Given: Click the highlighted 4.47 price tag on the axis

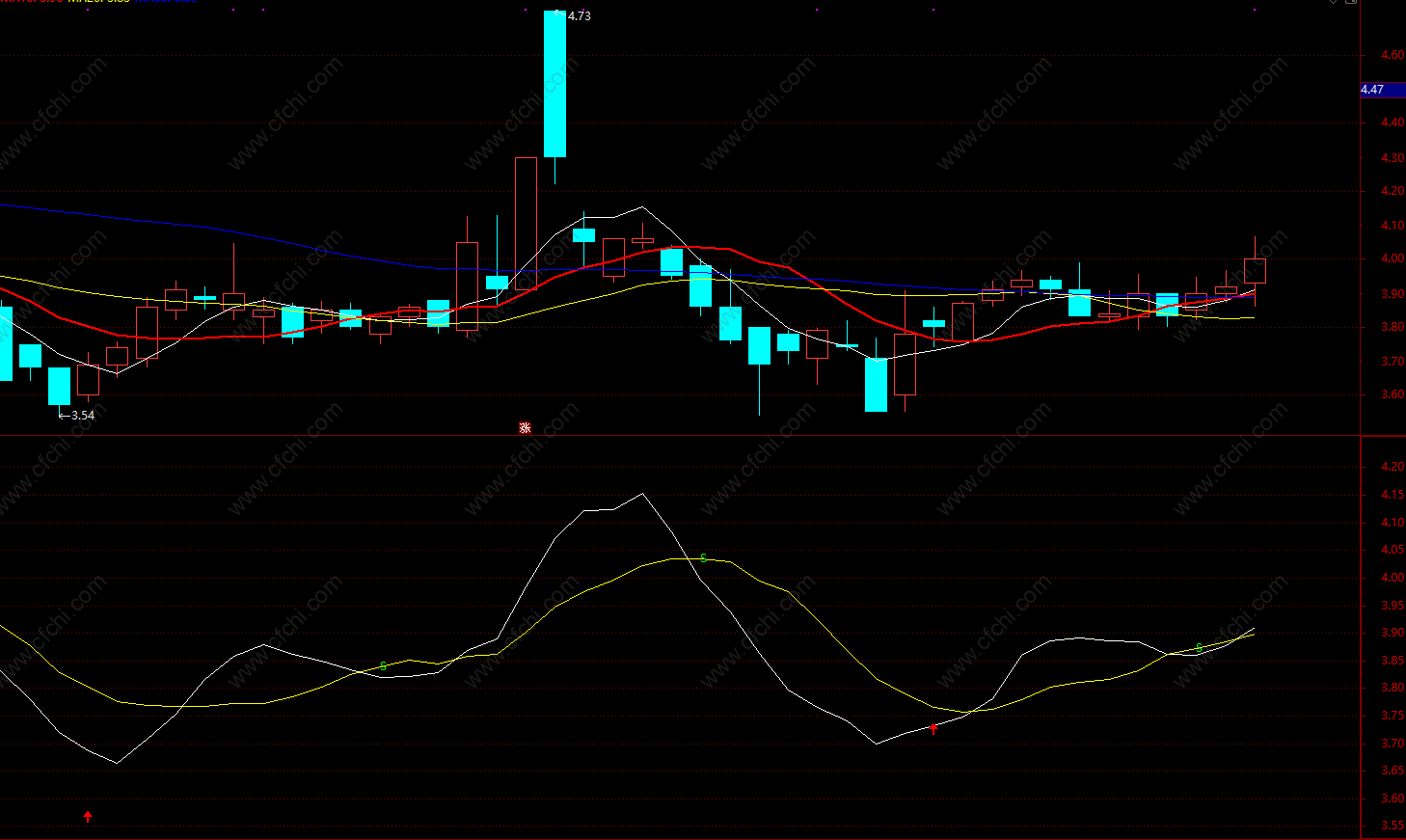Looking at the screenshot, I should coord(1382,90).
